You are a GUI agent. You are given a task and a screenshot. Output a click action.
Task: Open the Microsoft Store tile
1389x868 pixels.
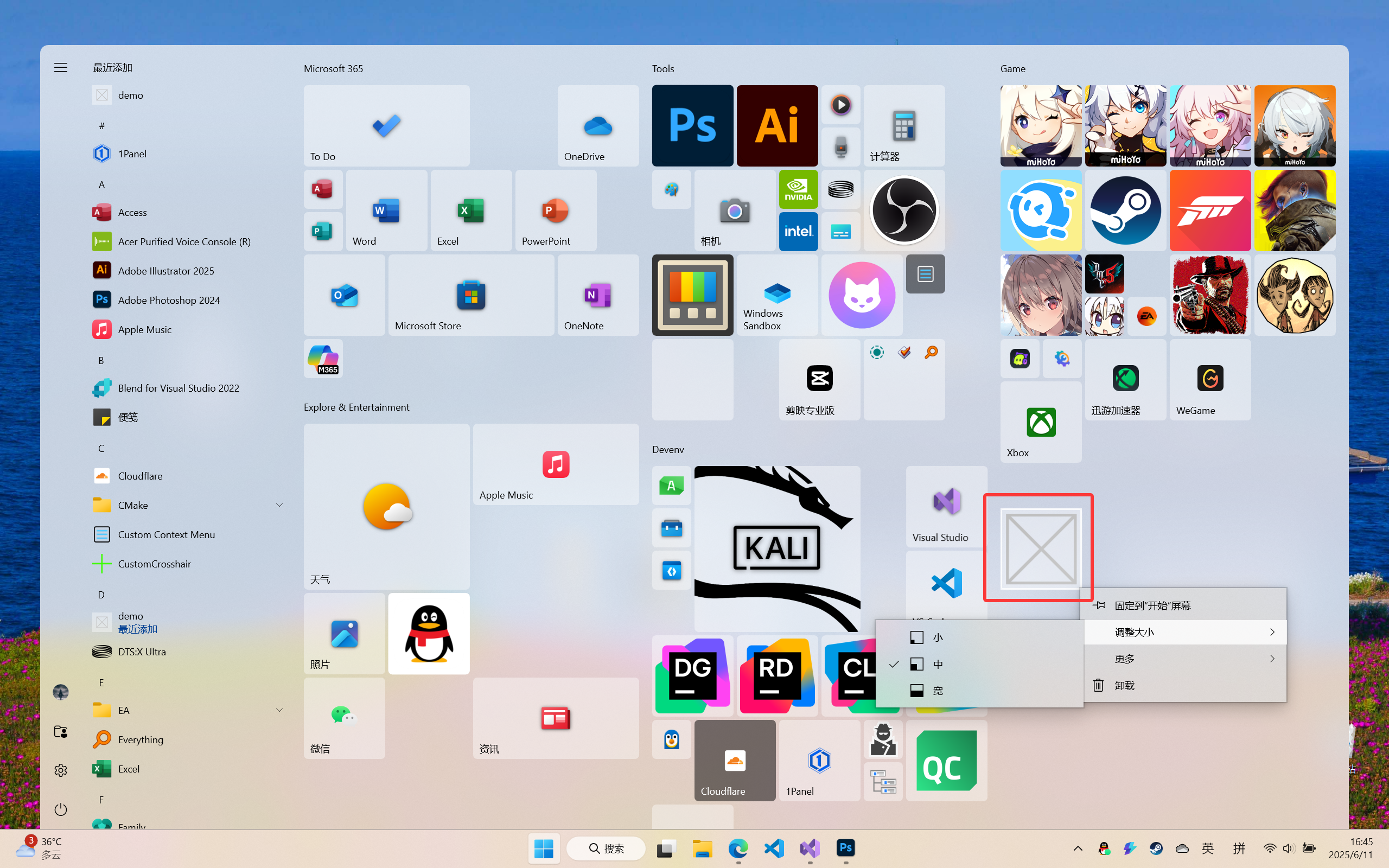pos(471,295)
